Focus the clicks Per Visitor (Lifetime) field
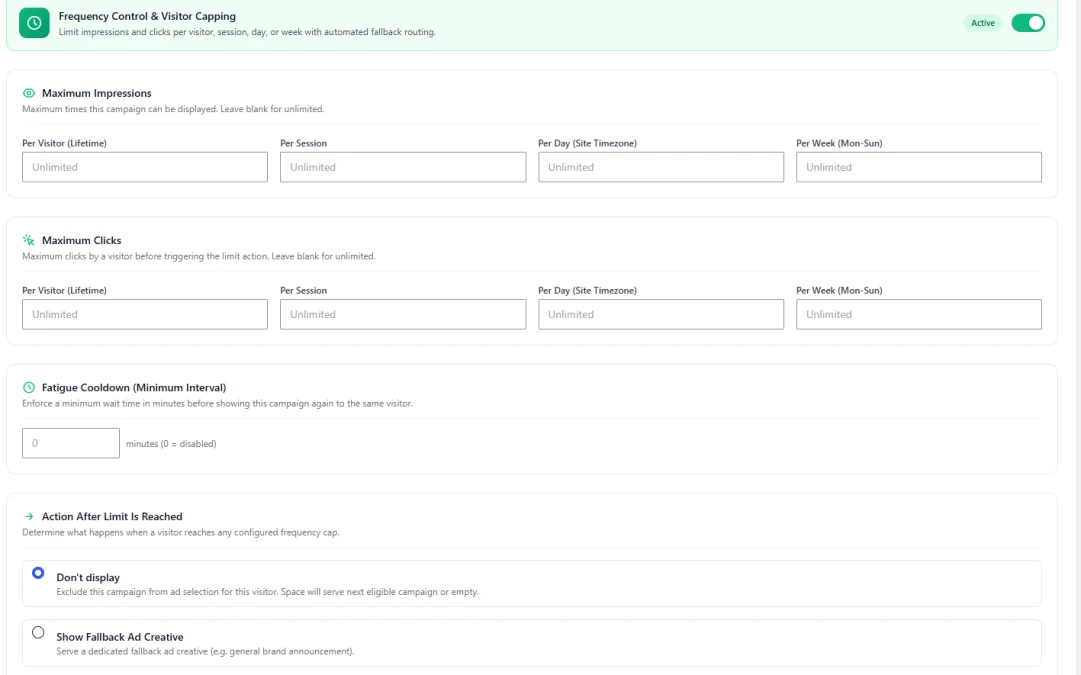Screen dimensions: 1081x675 tap(145, 314)
